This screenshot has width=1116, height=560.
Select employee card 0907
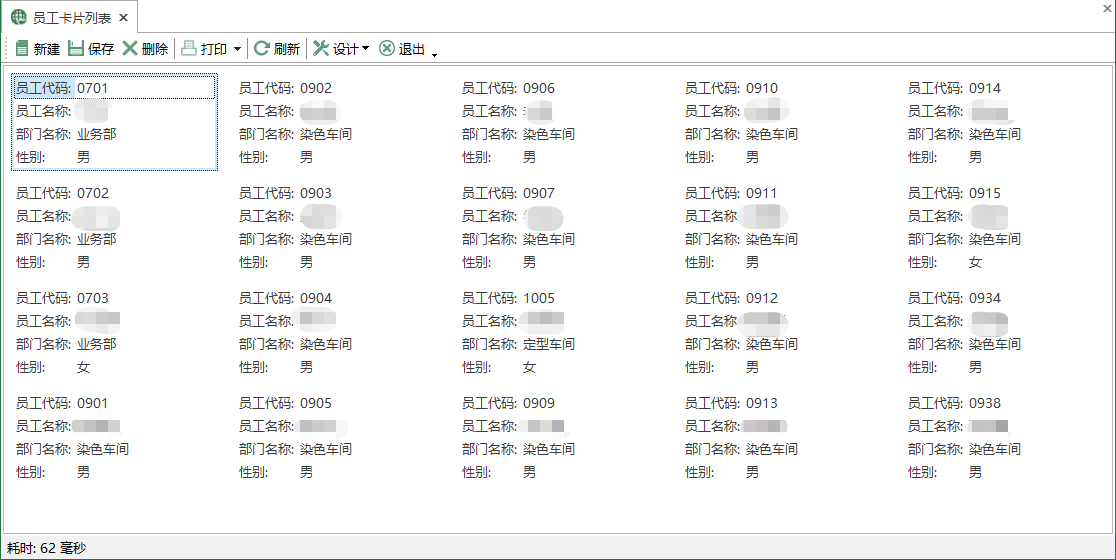[561, 228]
